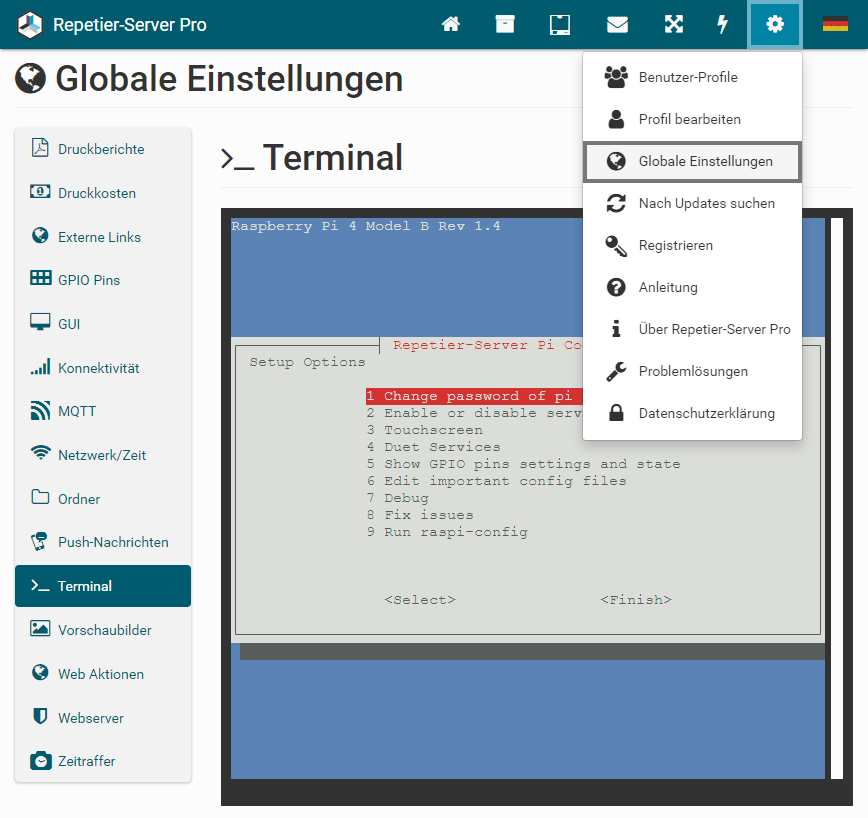Open Anleitung from the menu

point(692,287)
